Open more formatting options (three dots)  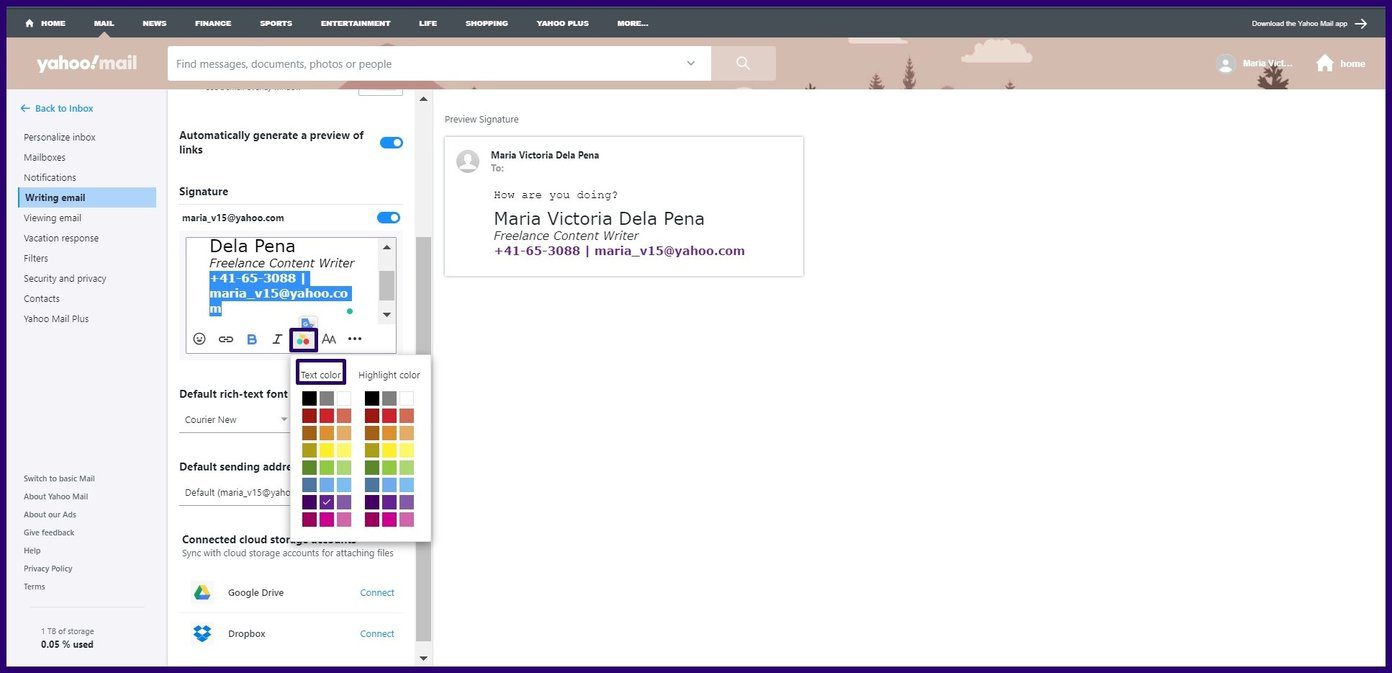[x=355, y=339]
